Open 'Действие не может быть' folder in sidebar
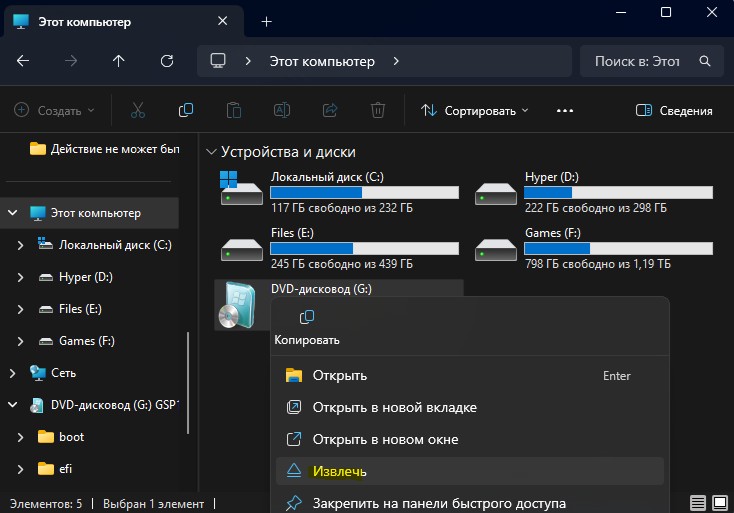Image resolution: width=734 pixels, height=513 pixels. [104, 149]
